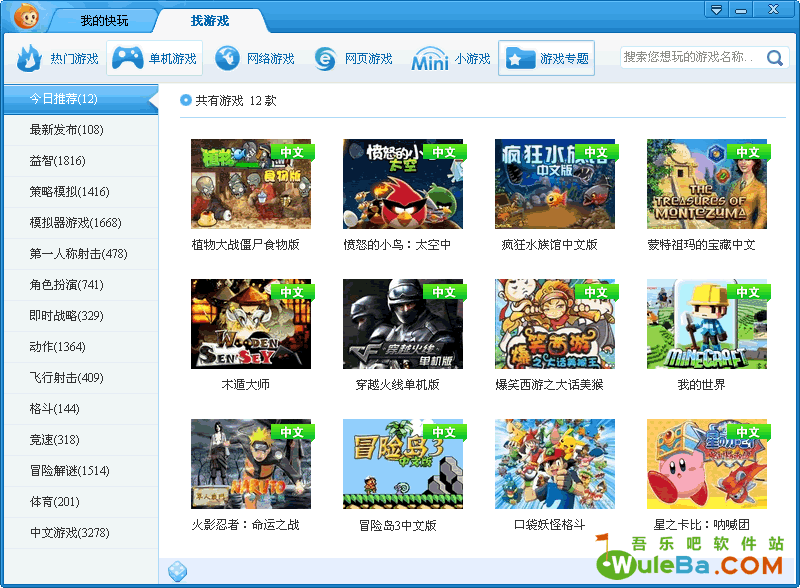This screenshot has width=800, height=588.
Task: Click the dice icon in the bottom bar
Action: (x=177, y=571)
